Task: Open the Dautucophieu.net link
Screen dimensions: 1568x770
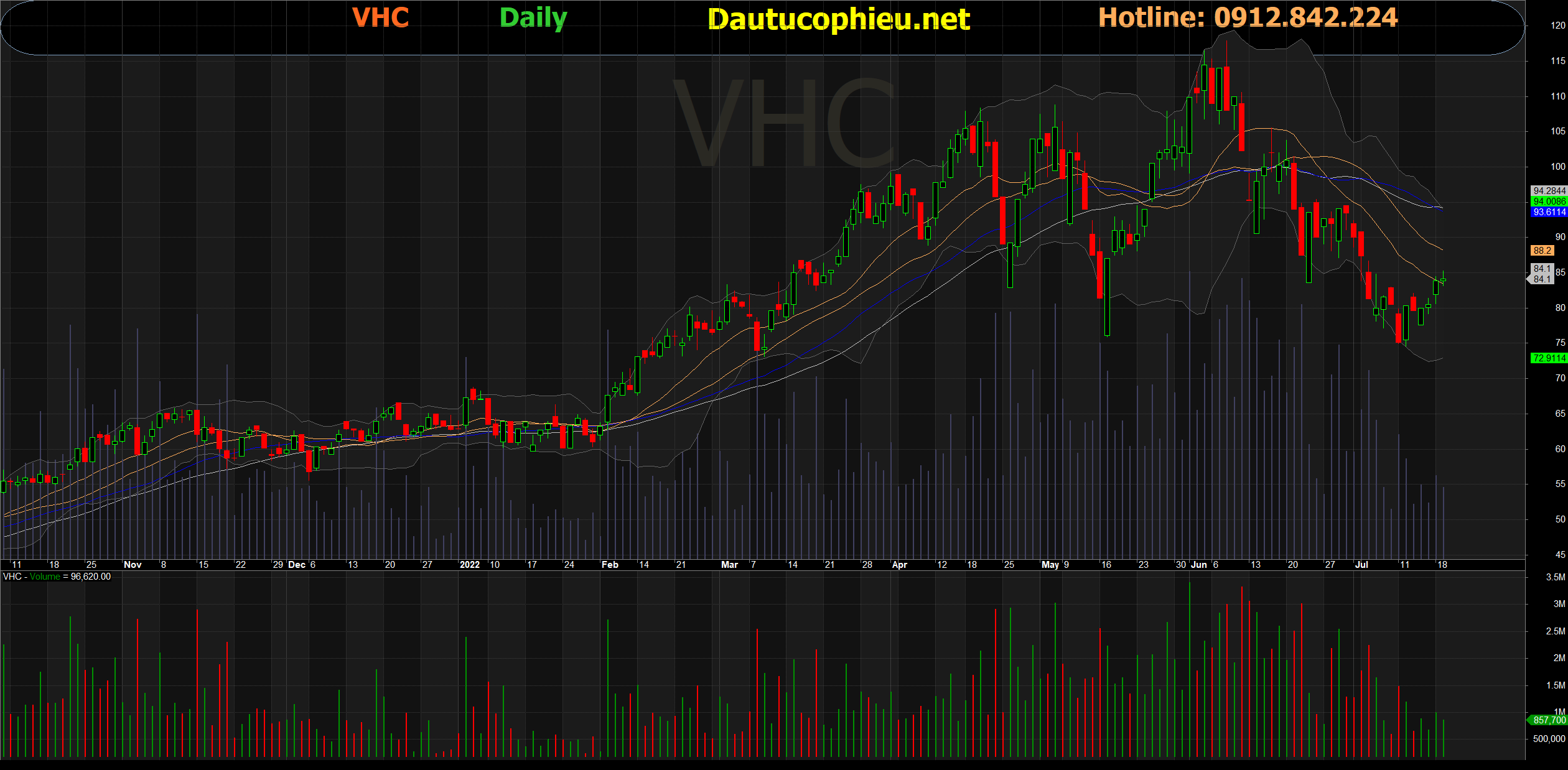Action: pyautogui.click(x=838, y=19)
